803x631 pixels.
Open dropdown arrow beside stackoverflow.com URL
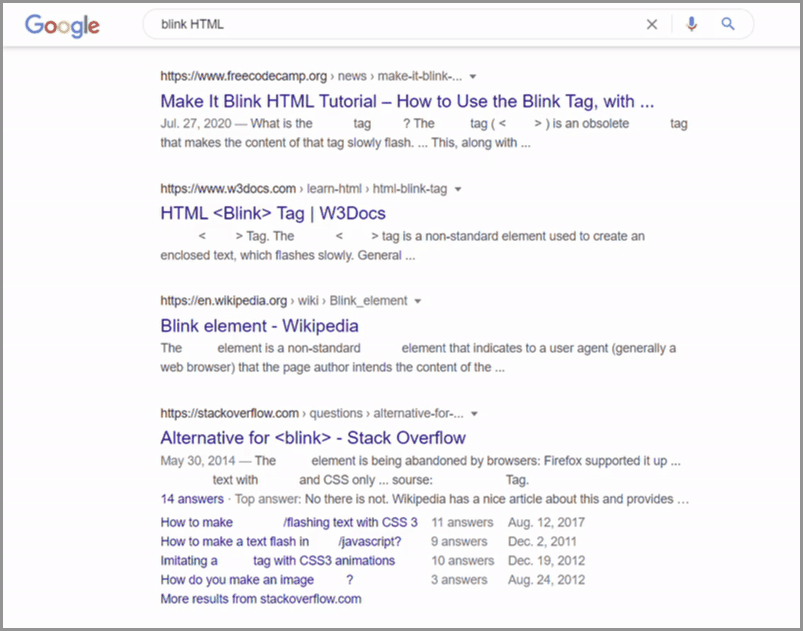point(474,414)
